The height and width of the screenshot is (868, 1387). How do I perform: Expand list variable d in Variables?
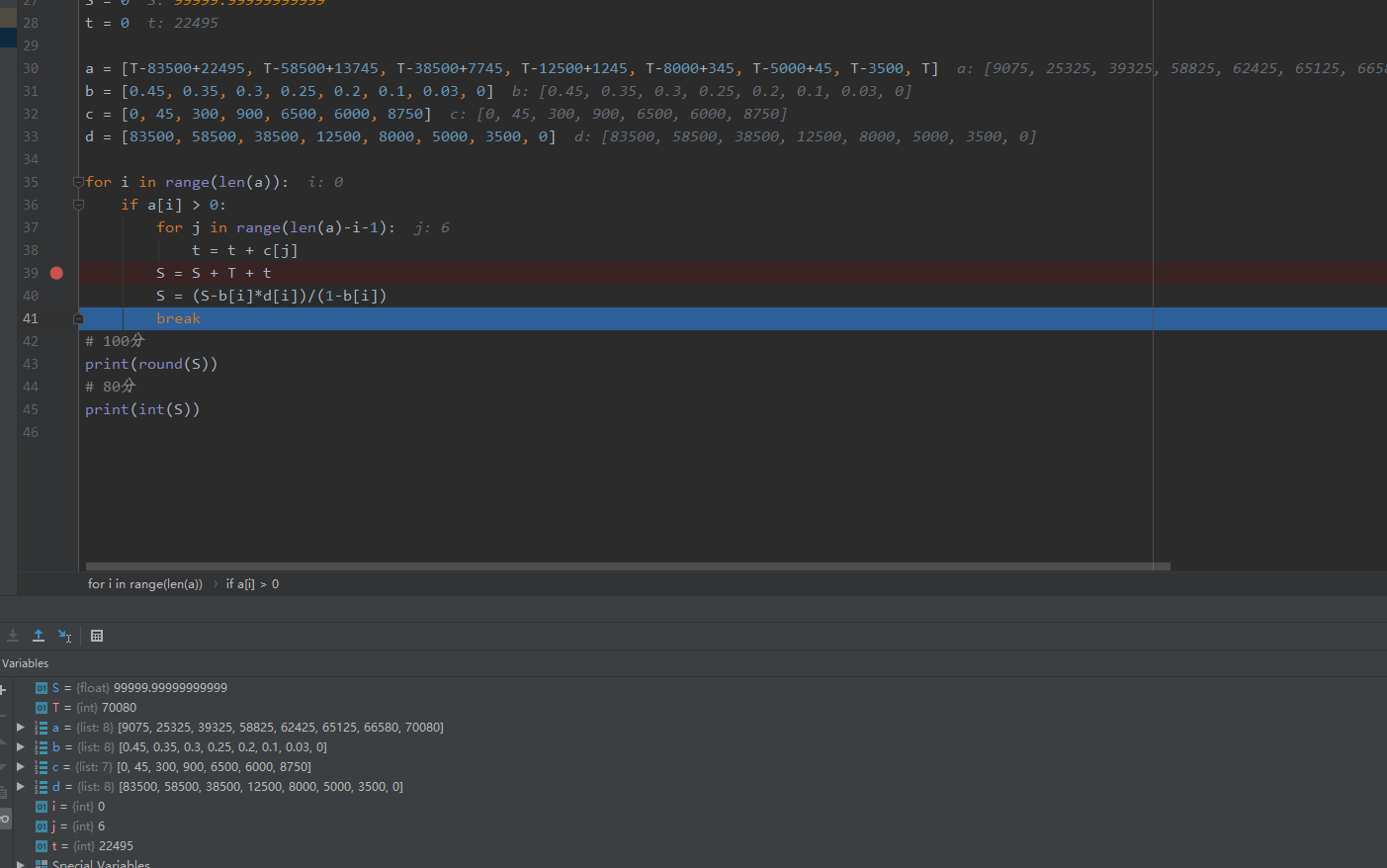point(20,786)
